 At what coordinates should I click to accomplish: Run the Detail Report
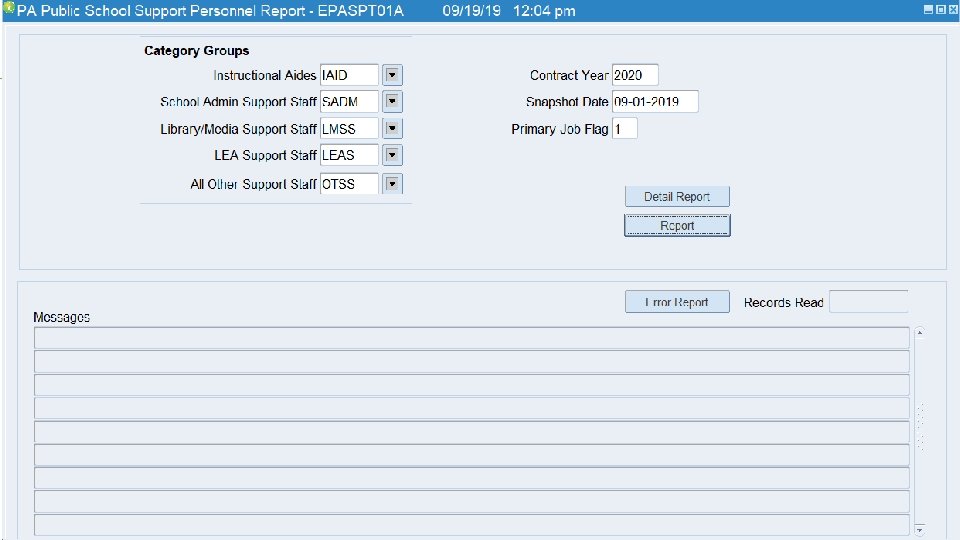[x=677, y=197]
